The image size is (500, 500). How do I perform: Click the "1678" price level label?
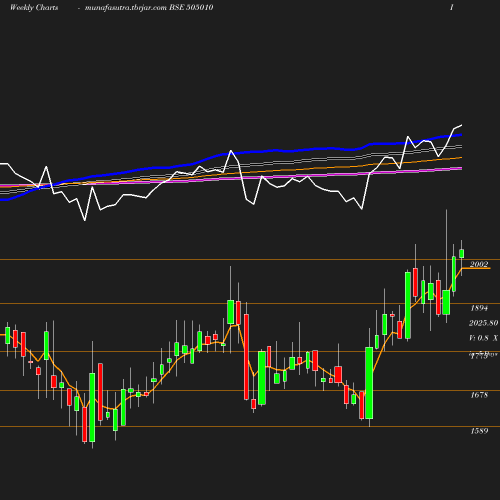479,395
